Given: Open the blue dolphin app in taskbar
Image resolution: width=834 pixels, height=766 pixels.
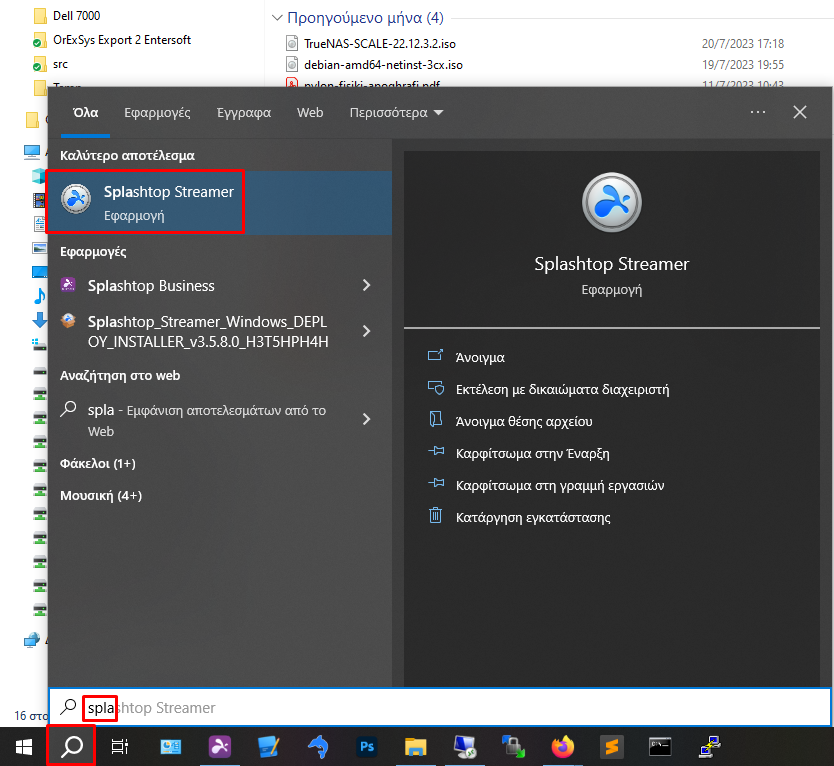Looking at the screenshot, I should point(318,747).
